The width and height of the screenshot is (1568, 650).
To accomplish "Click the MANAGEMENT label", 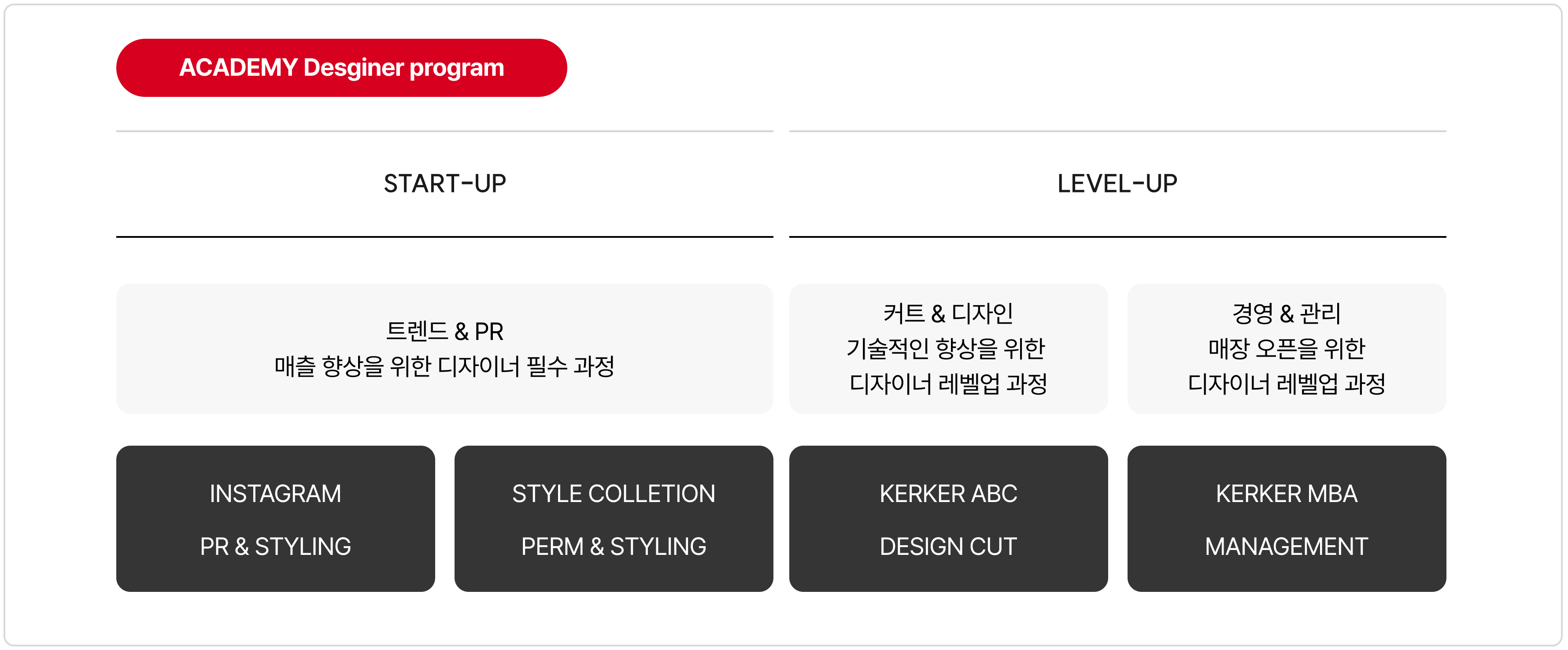I will [1286, 547].
